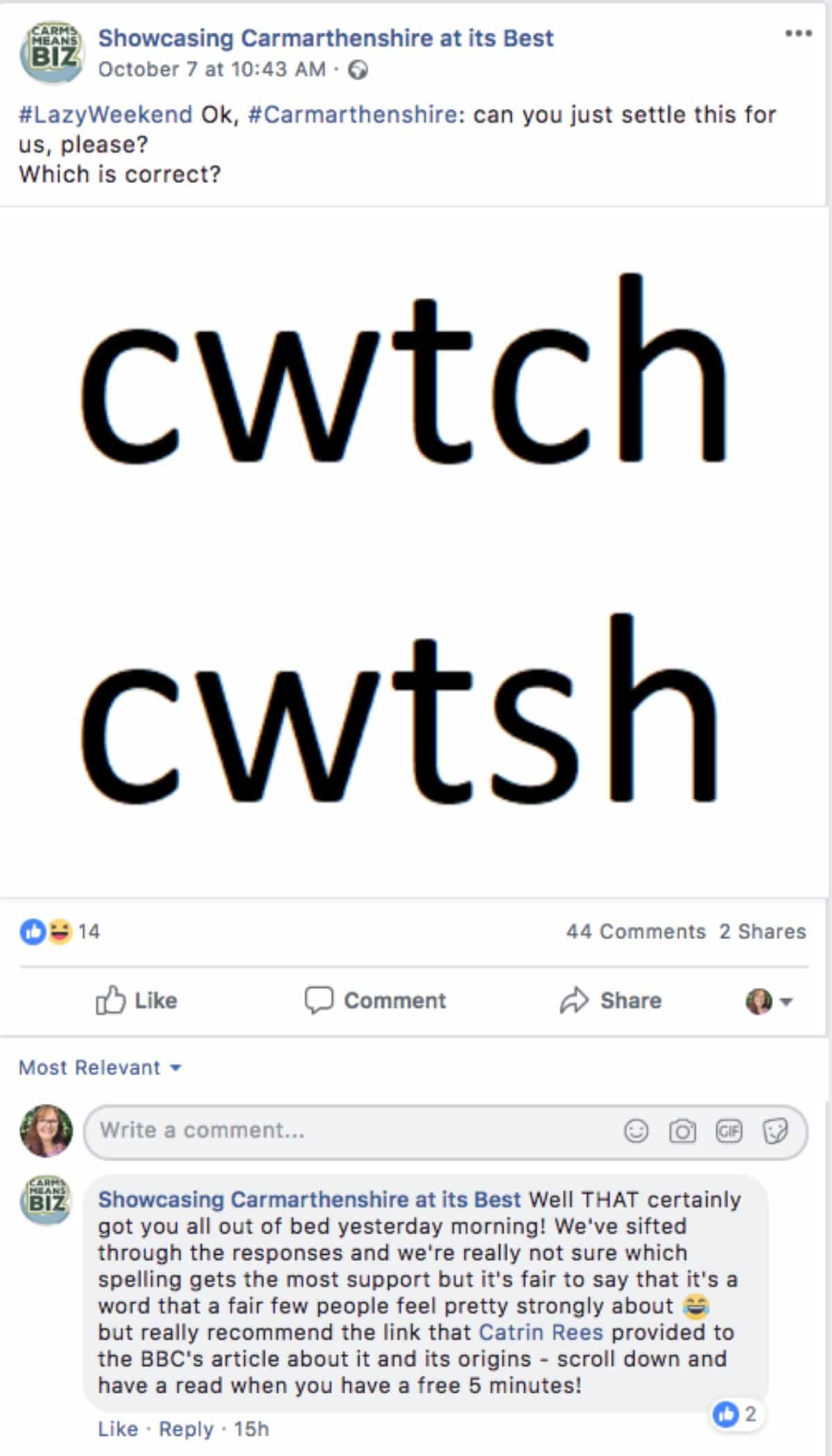Click the Comment button under the post

375,1000
